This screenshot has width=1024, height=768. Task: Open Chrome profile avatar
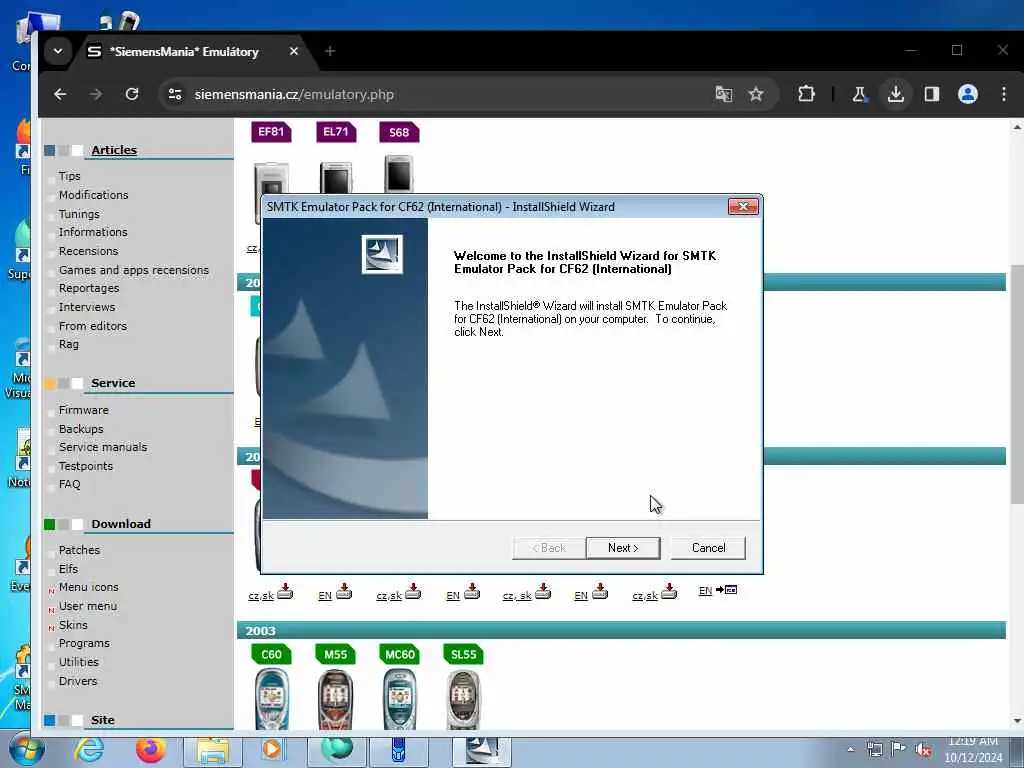pos(968,95)
